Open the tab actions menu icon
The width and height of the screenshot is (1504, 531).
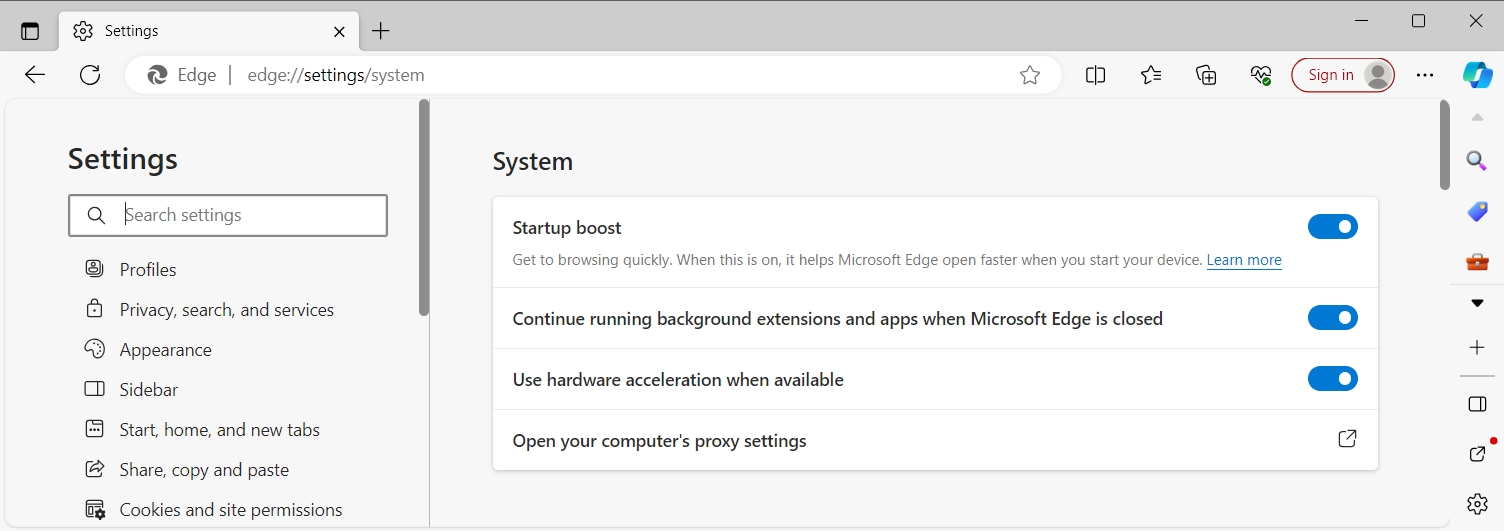click(x=30, y=31)
